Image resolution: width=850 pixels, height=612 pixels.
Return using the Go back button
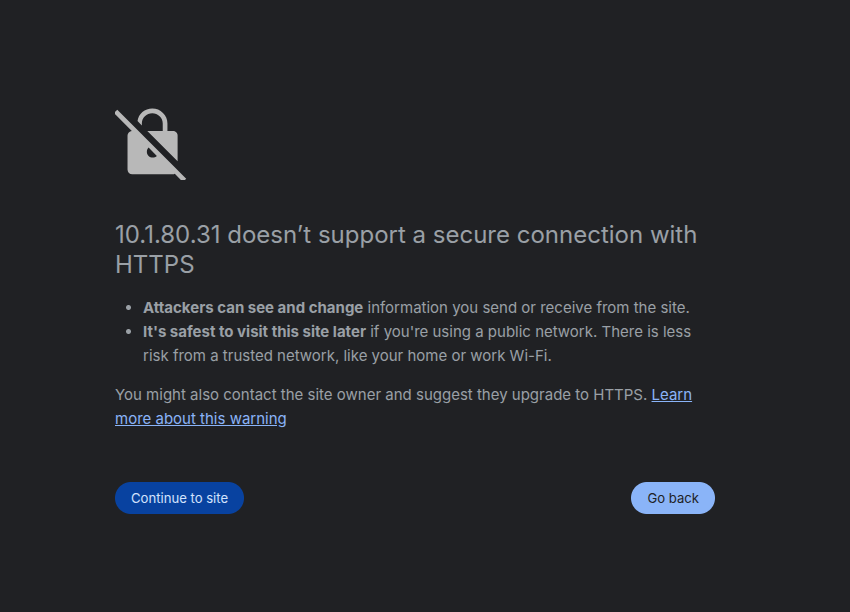coord(673,498)
